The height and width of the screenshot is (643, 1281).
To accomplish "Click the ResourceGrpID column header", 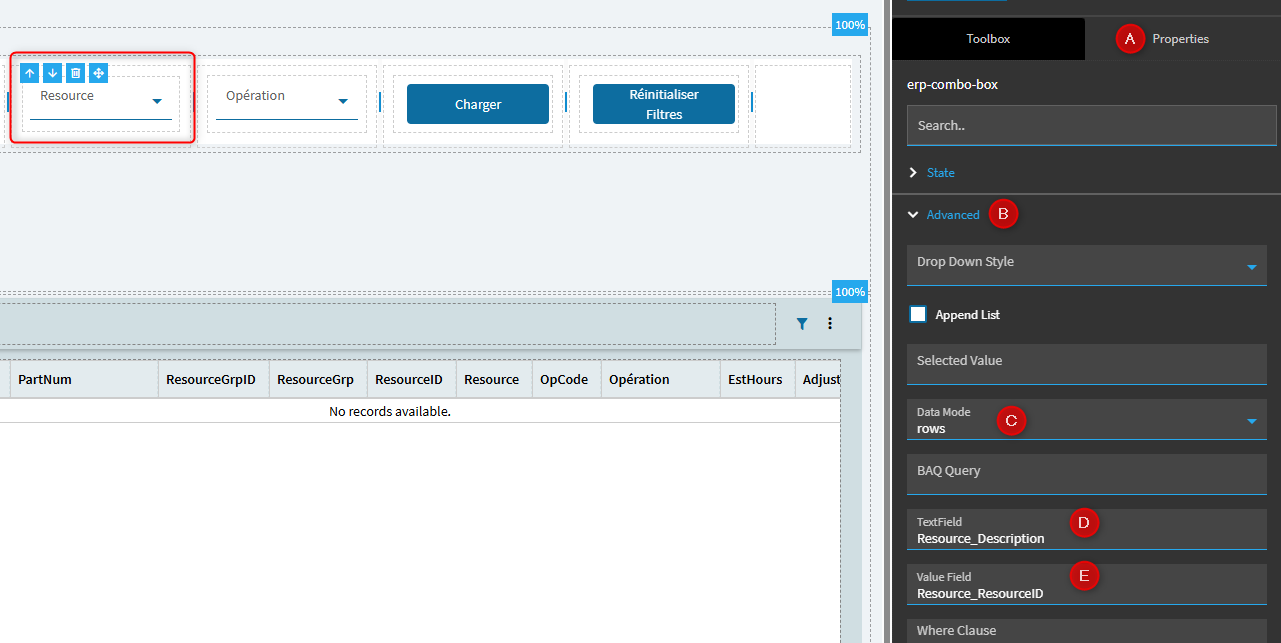I will pyautogui.click(x=214, y=380).
